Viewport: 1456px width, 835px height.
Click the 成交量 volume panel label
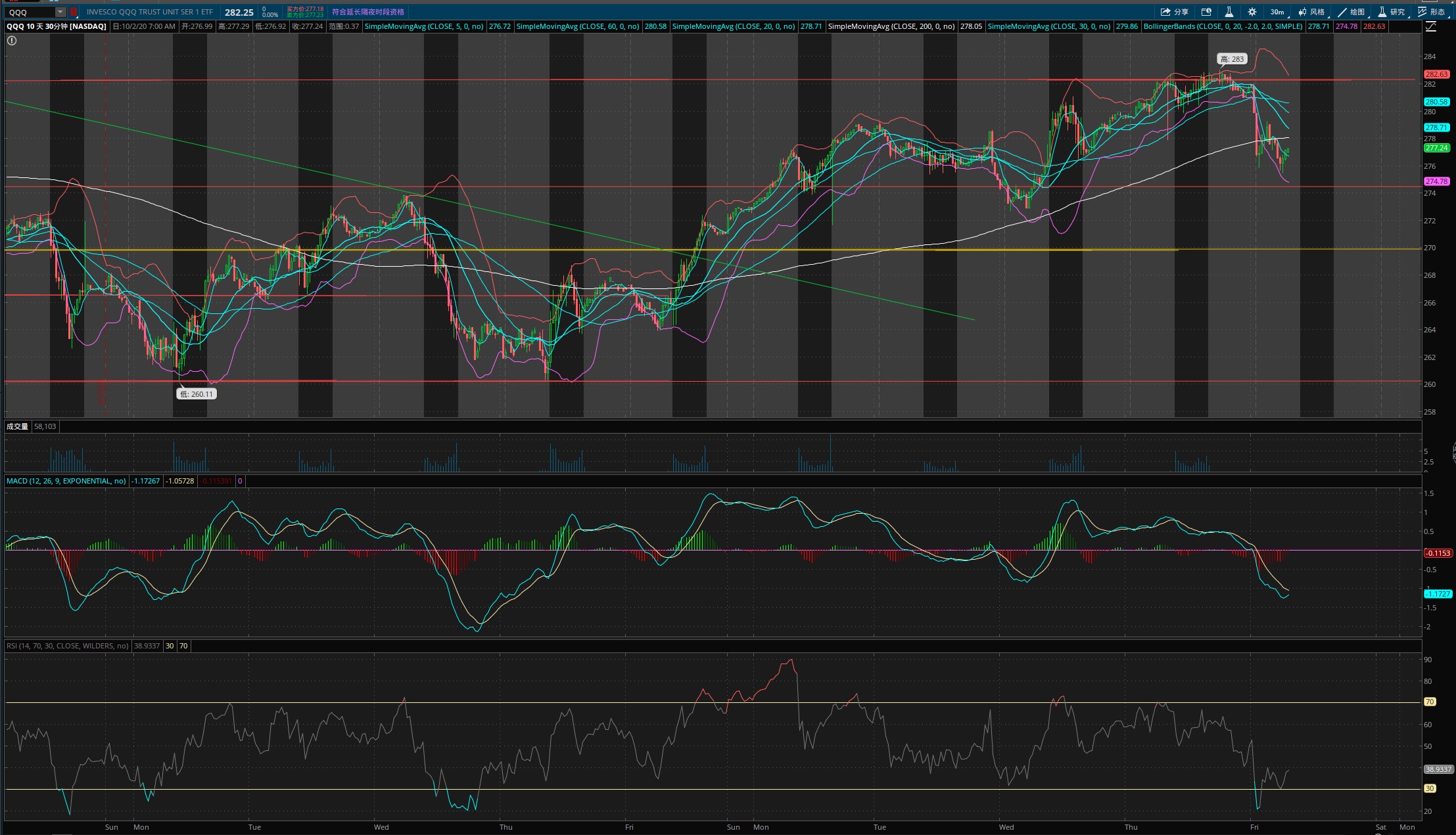click(x=17, y=426)
